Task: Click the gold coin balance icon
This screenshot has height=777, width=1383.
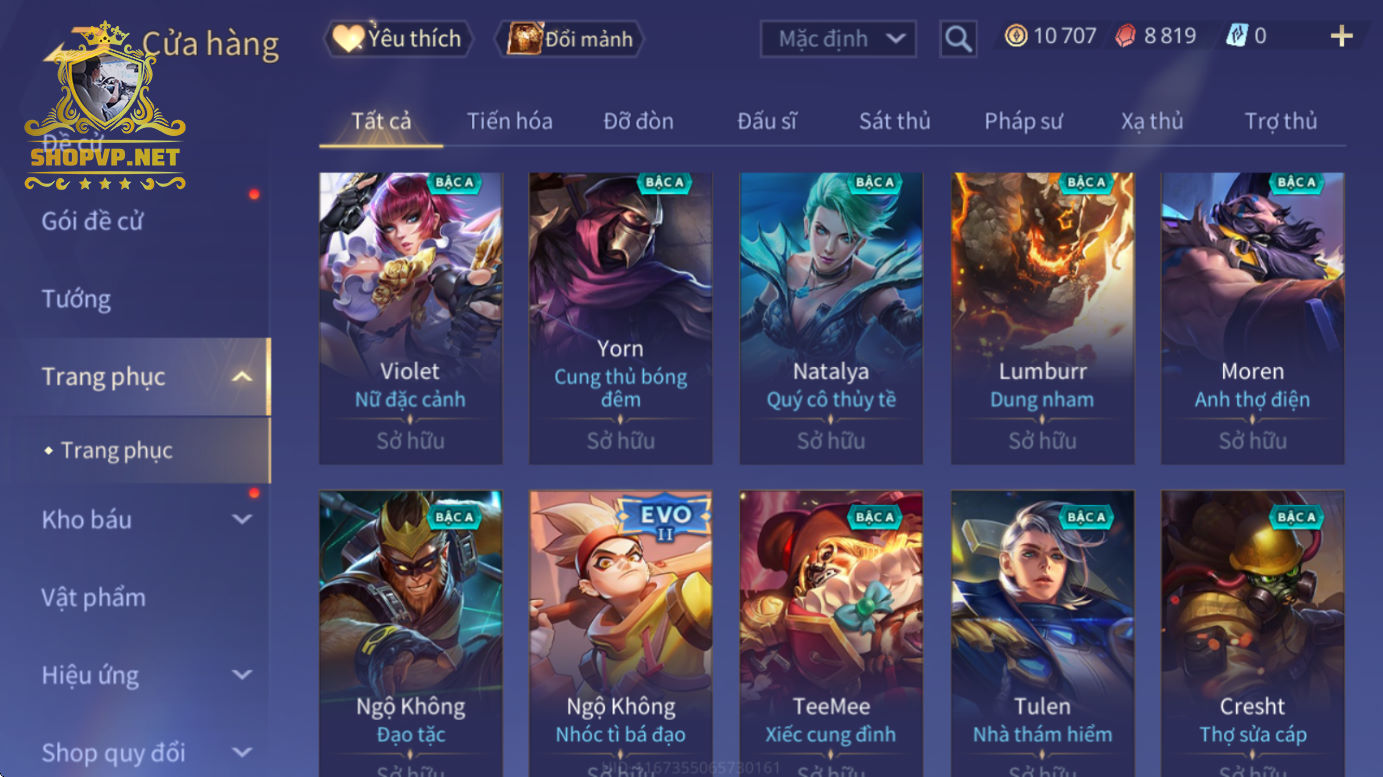Action: coord(1016,36)
